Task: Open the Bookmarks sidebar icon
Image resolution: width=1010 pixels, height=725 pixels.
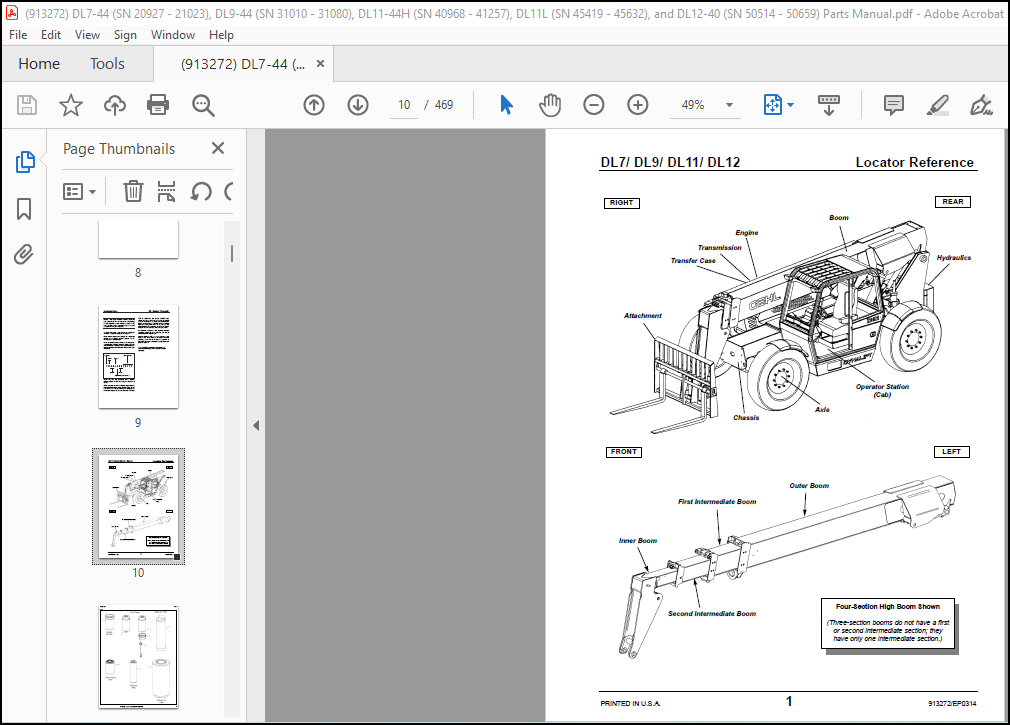Action: pos(24,209)
